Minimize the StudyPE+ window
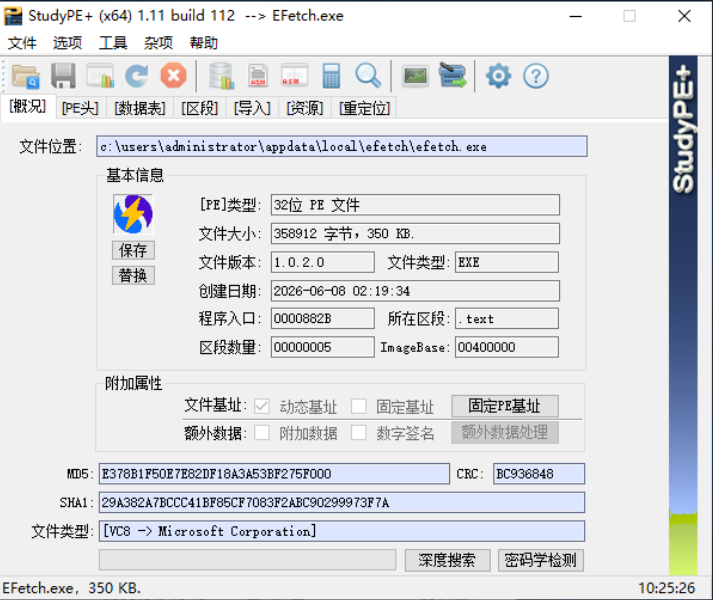 point(576,16)
